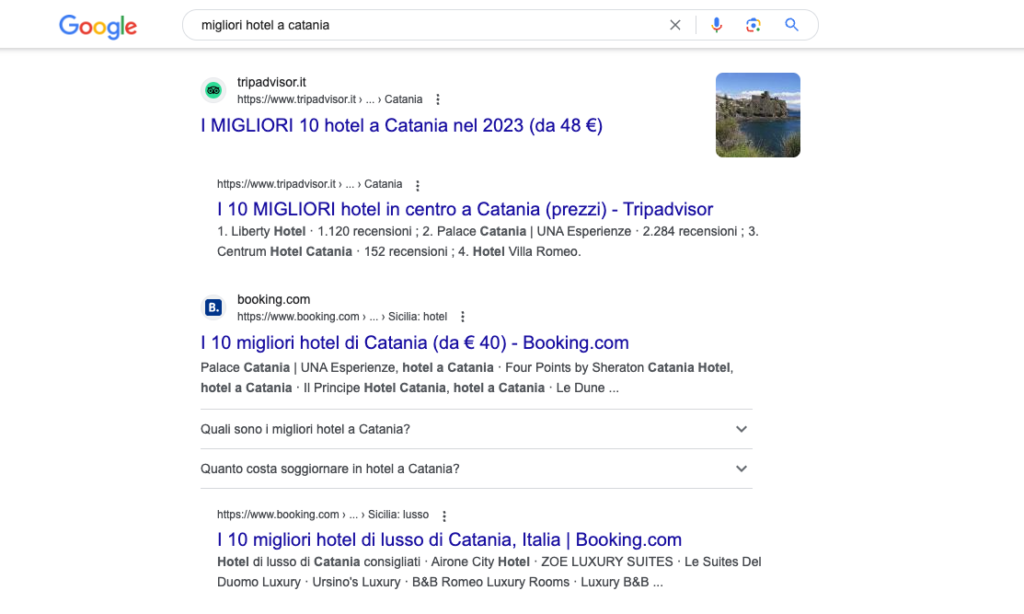Open Google Lens image search
The height and width of the screenshot is (614, 1024).
(753, 25)
